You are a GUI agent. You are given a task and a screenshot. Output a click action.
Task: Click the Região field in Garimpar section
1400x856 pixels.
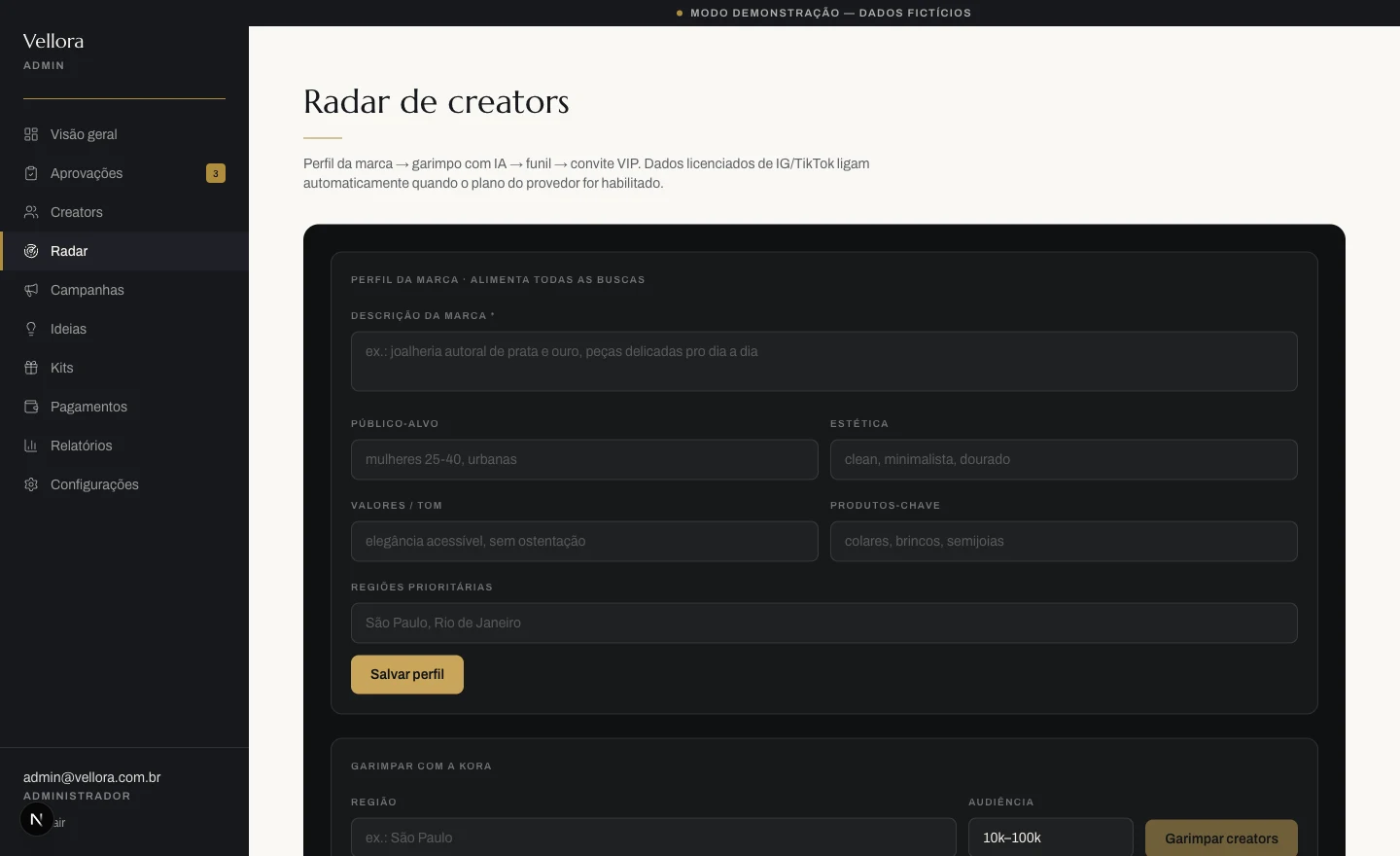coord(653,838)
